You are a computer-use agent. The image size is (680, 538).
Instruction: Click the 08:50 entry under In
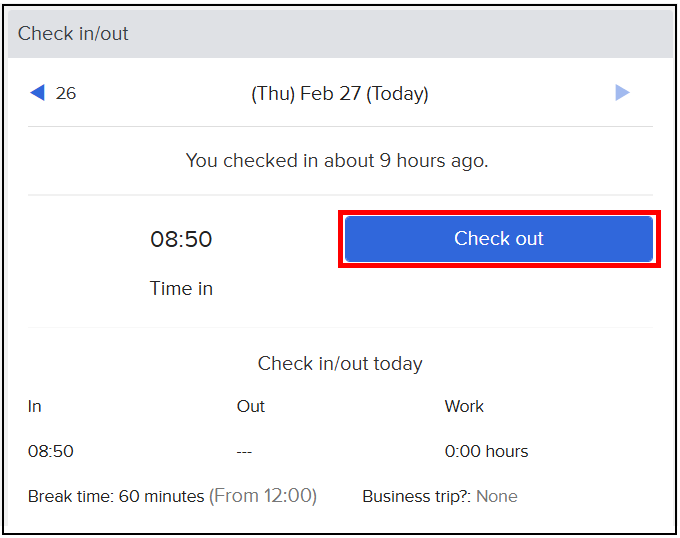click(x=51, y=451)
